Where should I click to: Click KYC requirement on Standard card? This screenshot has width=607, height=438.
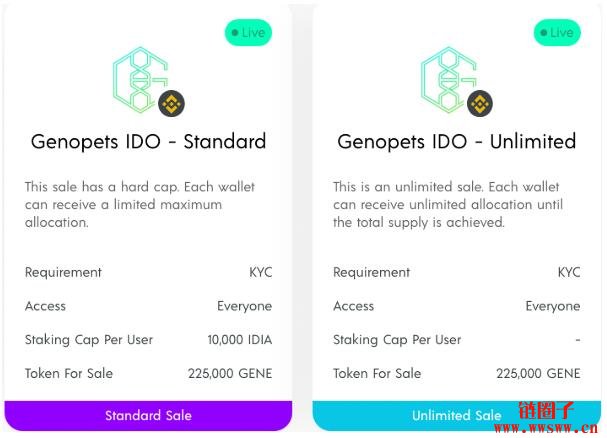click(261, 272)
